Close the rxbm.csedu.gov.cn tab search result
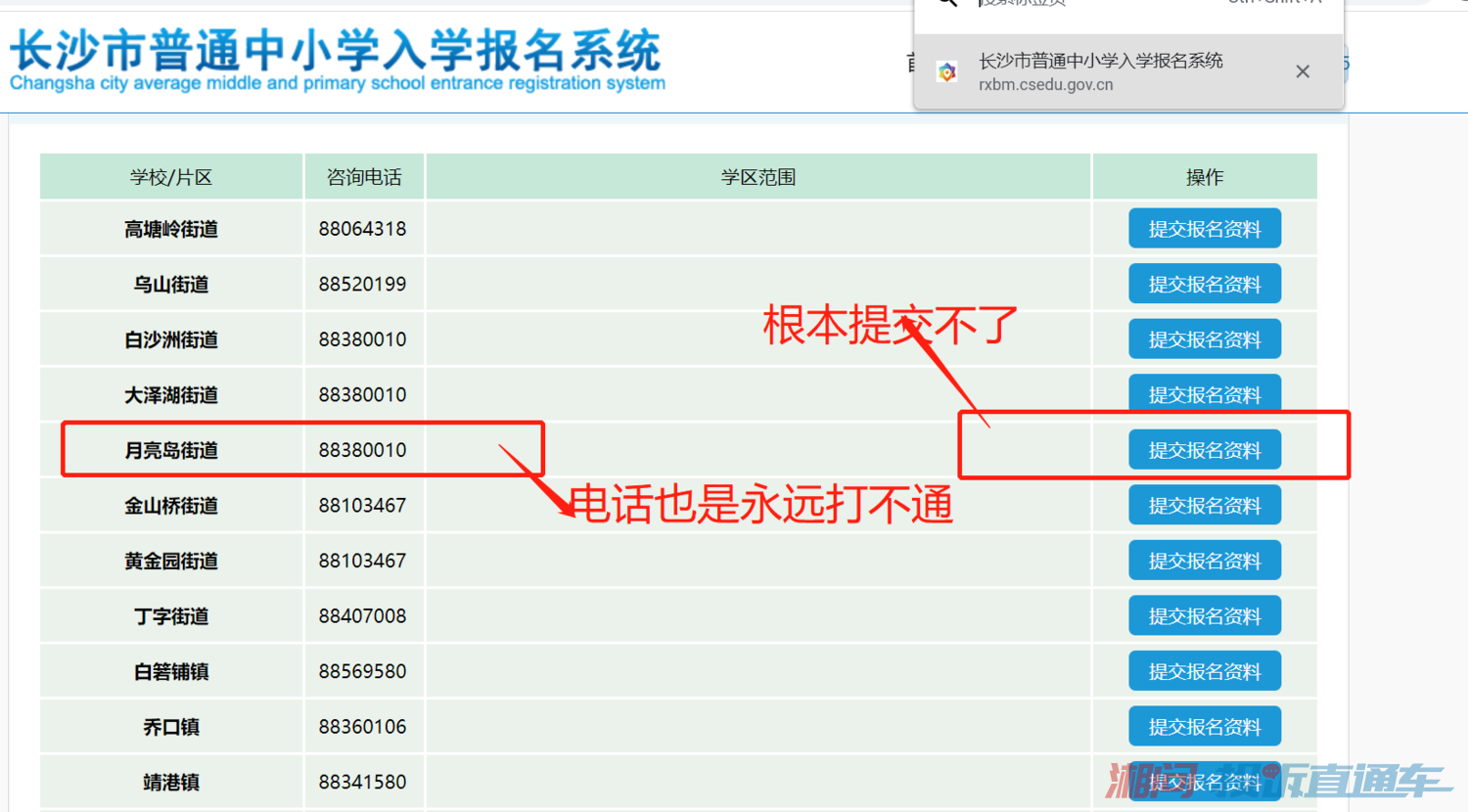Image resolution: width=1468 pixels, height=812 pixels. (x=1303, y=71)
